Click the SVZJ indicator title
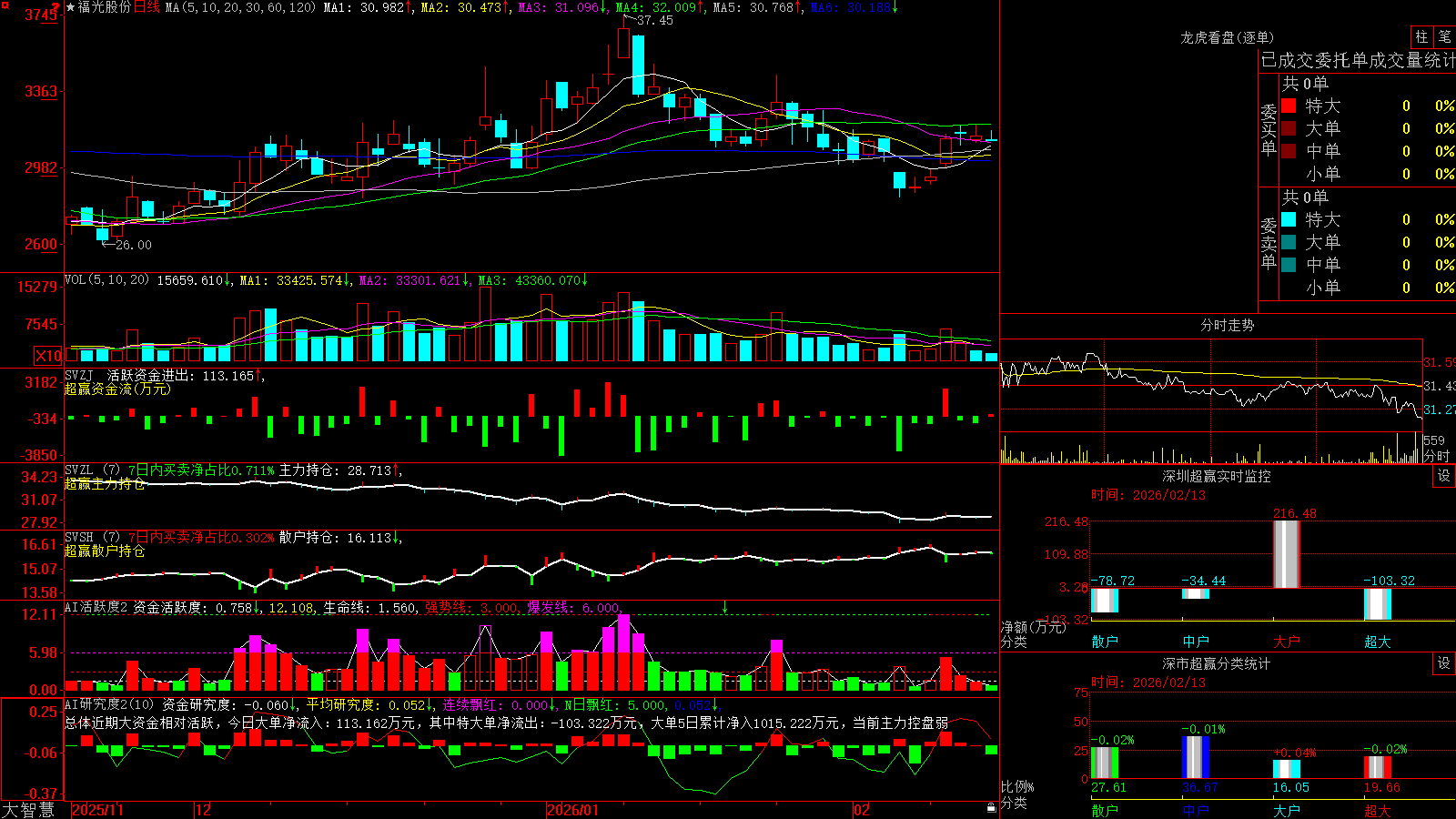This screenshot has width=1456, height=819. click(x=79, y=375)
